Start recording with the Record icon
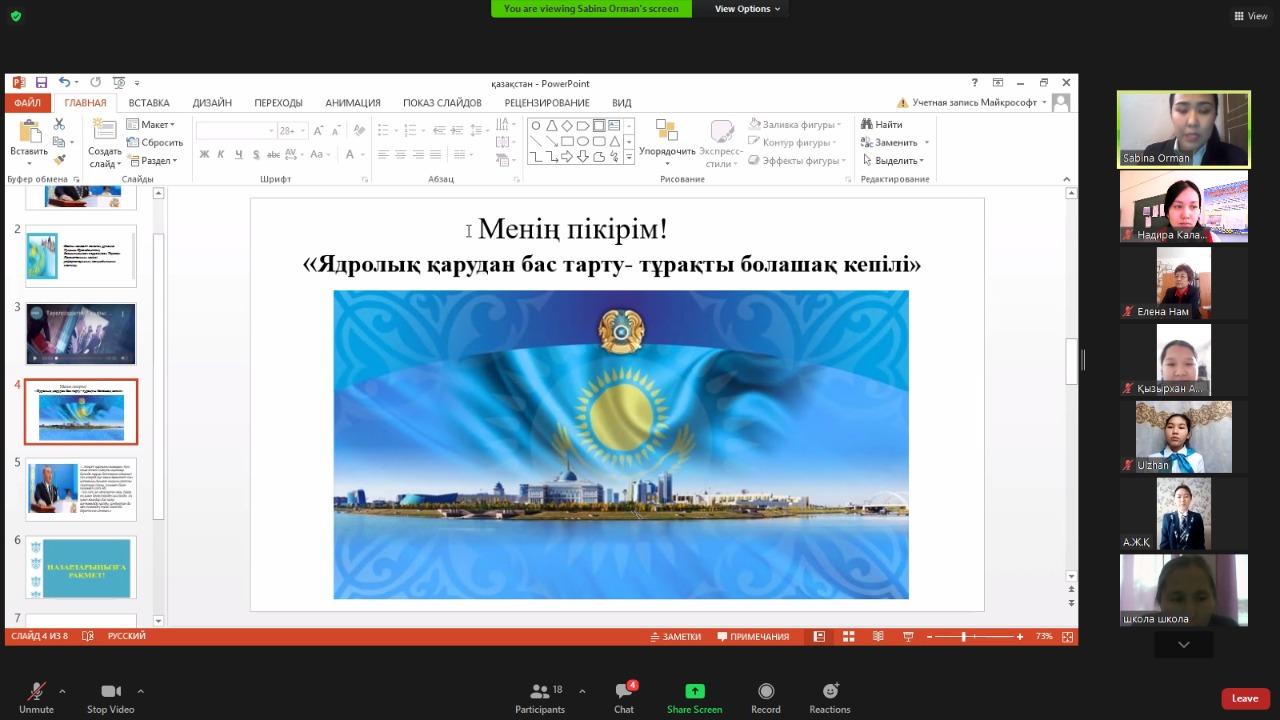 (765, 692)
